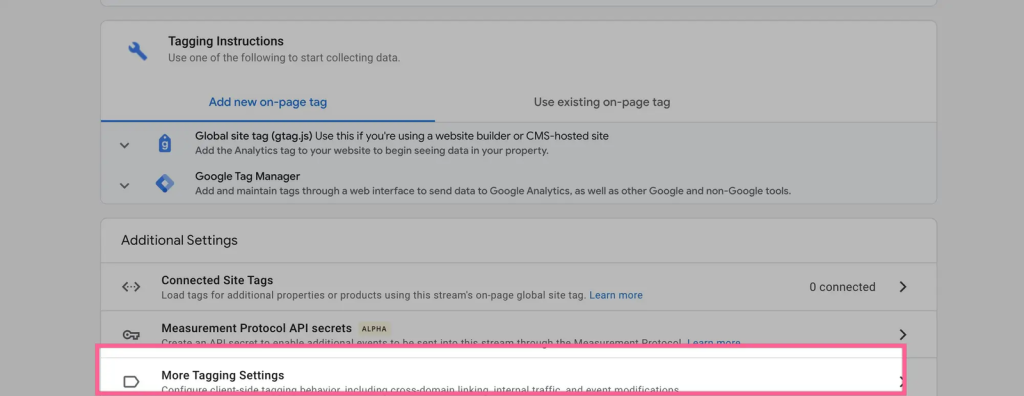Image resolution: width=1024 pixels, height=396 pixels.
Task: Click the Global site tag gtag icon
Action: coord(165,143)
